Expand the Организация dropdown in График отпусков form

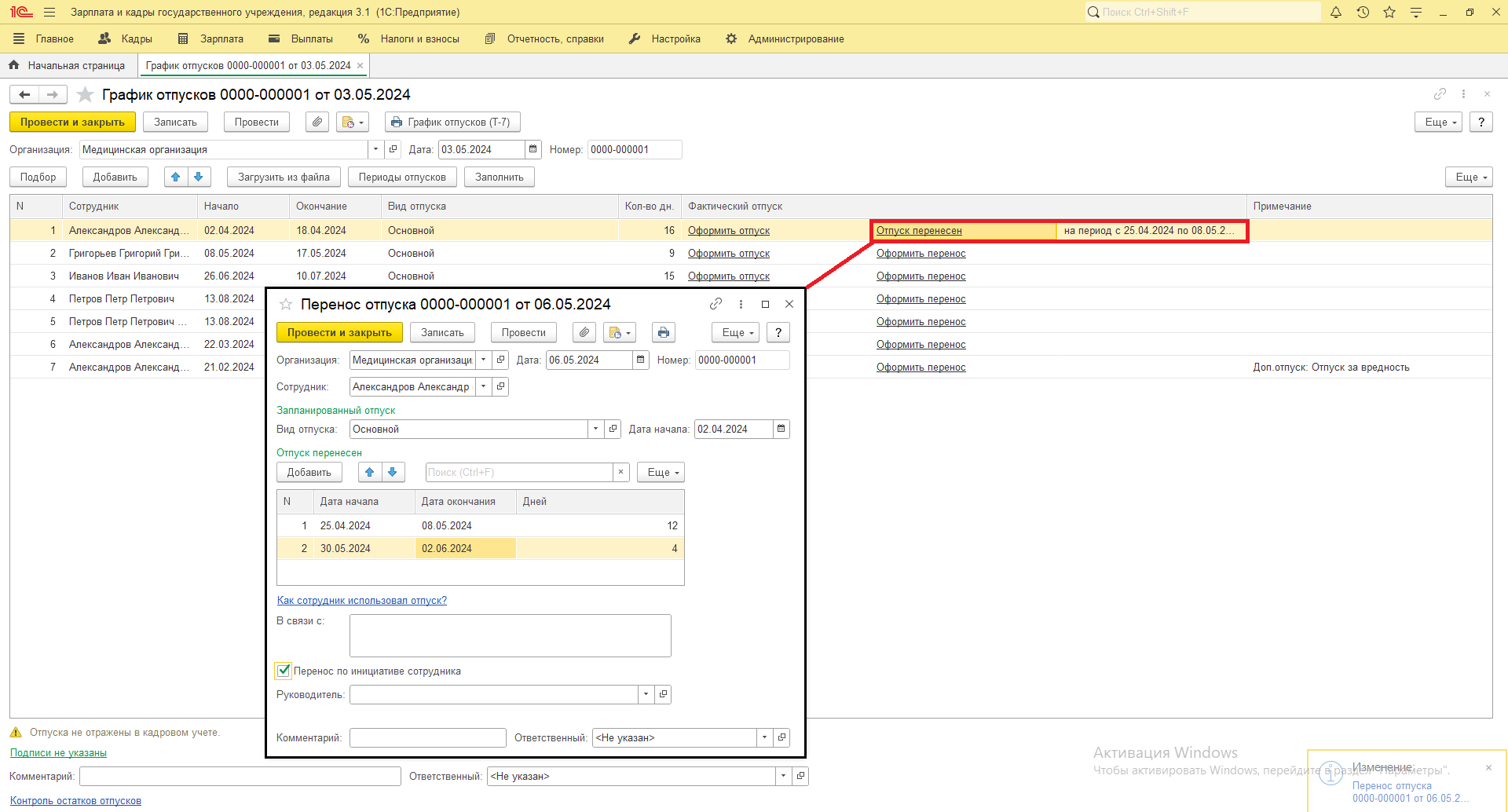376,150
